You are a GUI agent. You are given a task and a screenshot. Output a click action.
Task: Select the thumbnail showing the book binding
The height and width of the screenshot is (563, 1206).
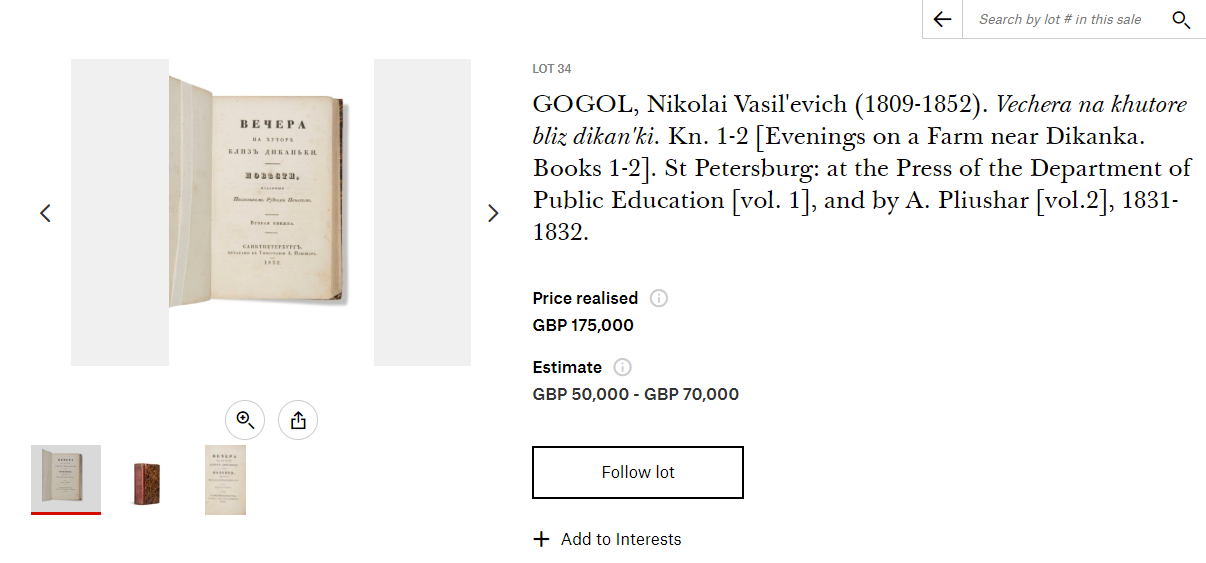tap(147, 481)
